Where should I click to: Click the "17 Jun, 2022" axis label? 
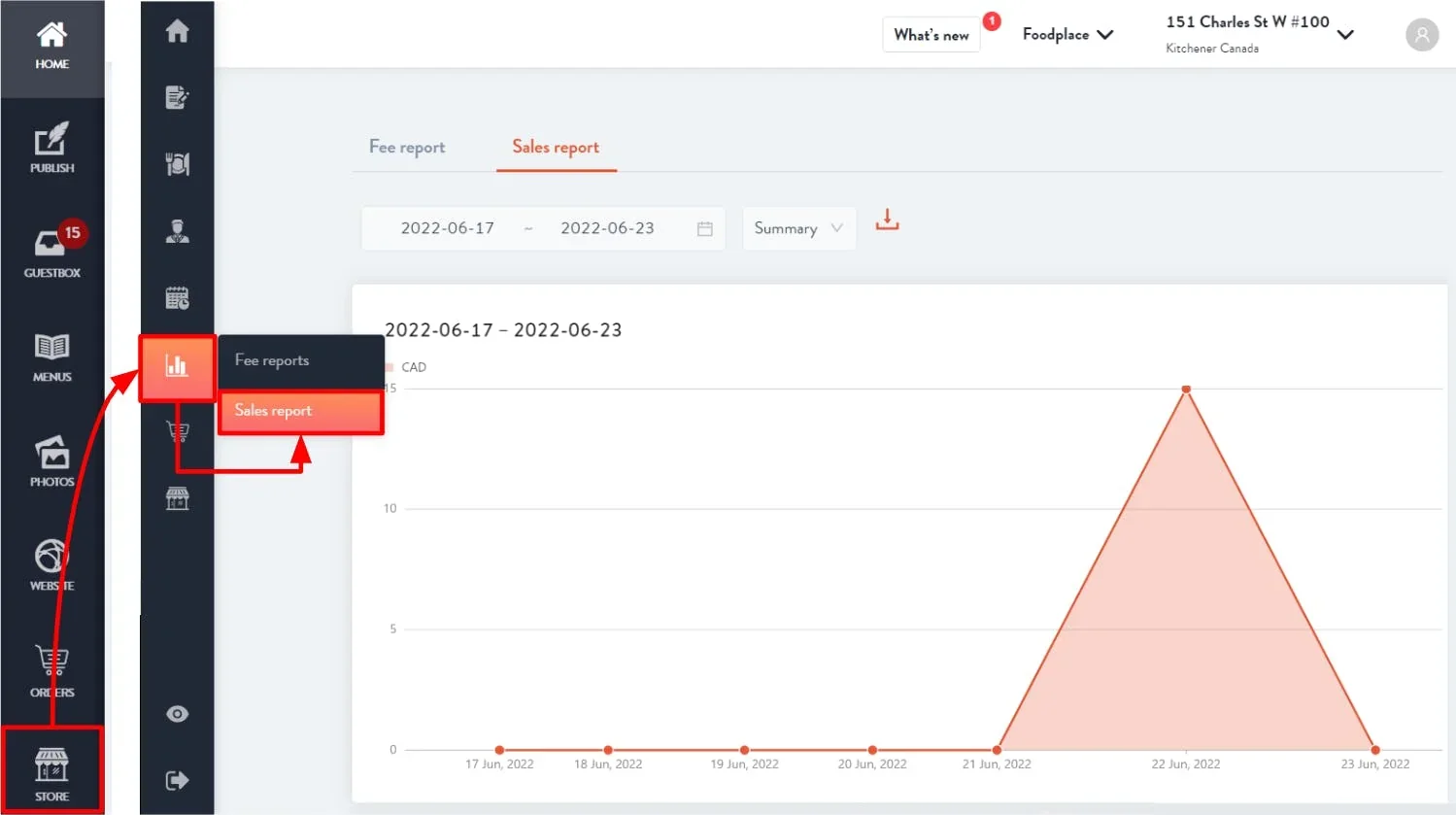[499, 764]
